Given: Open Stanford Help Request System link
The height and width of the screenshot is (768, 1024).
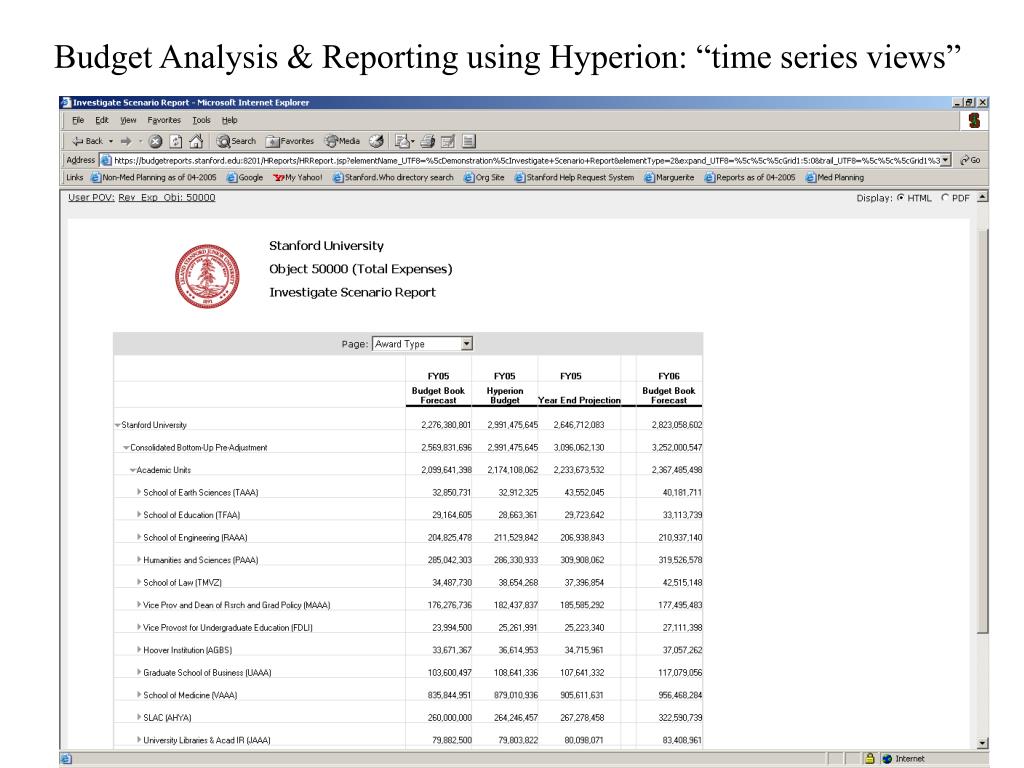Looking at the screenshot, I should [574, 178].
